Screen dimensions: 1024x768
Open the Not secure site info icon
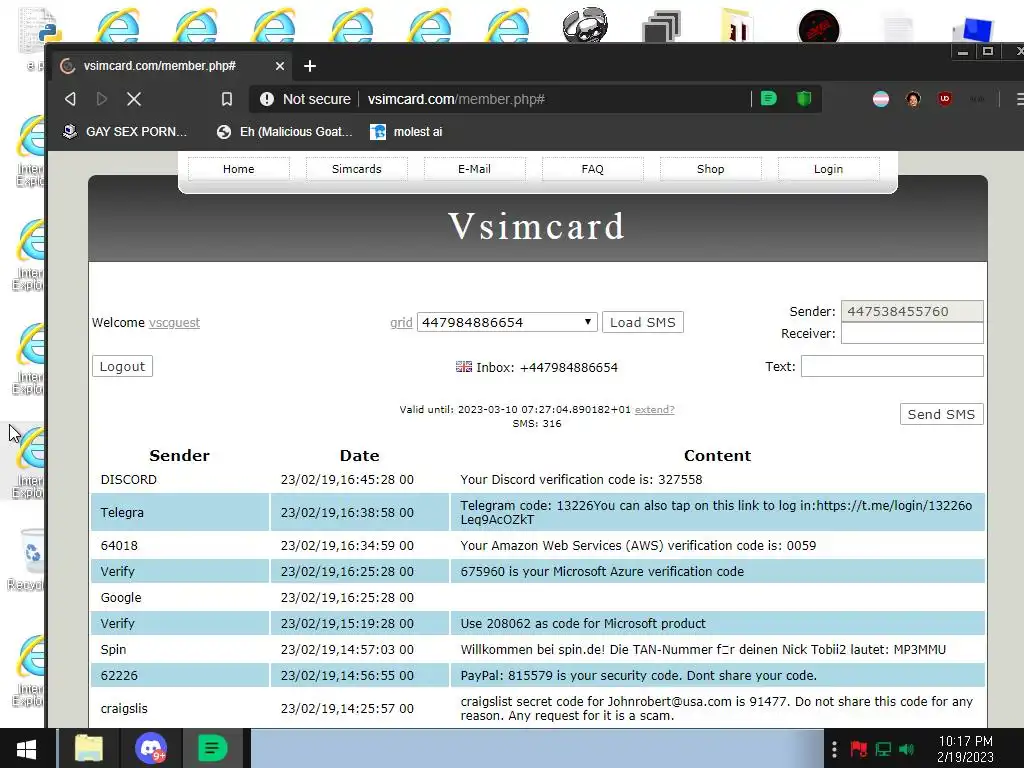266,99
